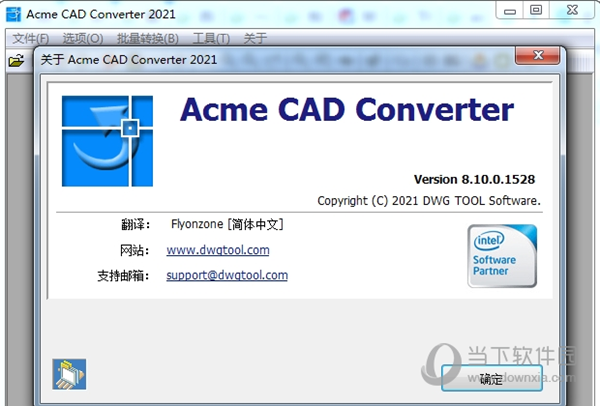Screen dimensions: 600x406
Task: Minimize the main Acme CAD Converter window
Action: (510, 11)
